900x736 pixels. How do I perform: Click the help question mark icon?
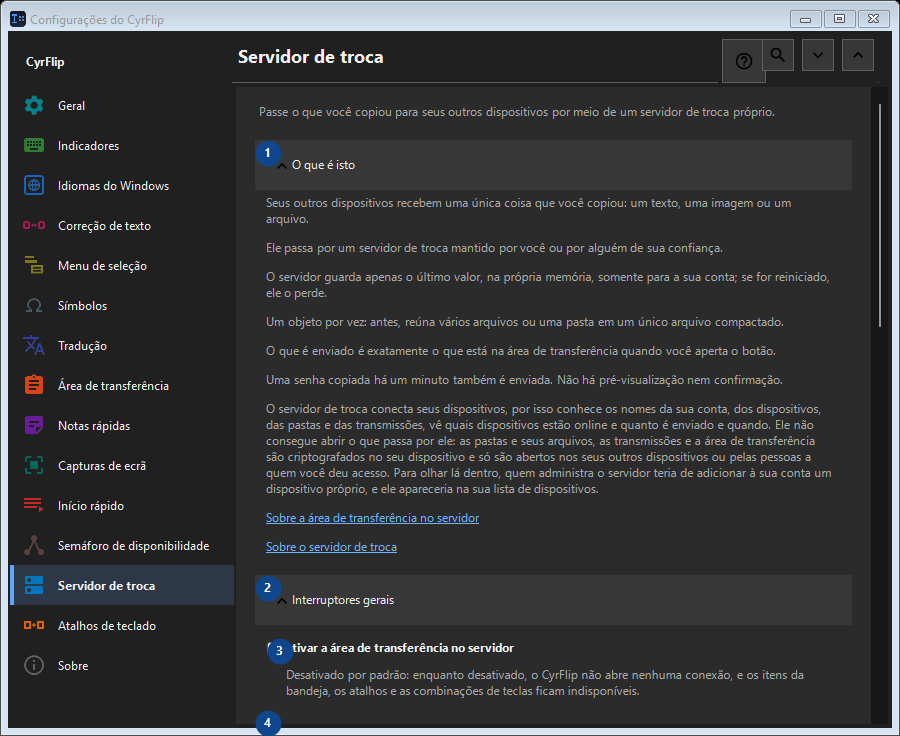pyautogui.click(x=743, y=61)
